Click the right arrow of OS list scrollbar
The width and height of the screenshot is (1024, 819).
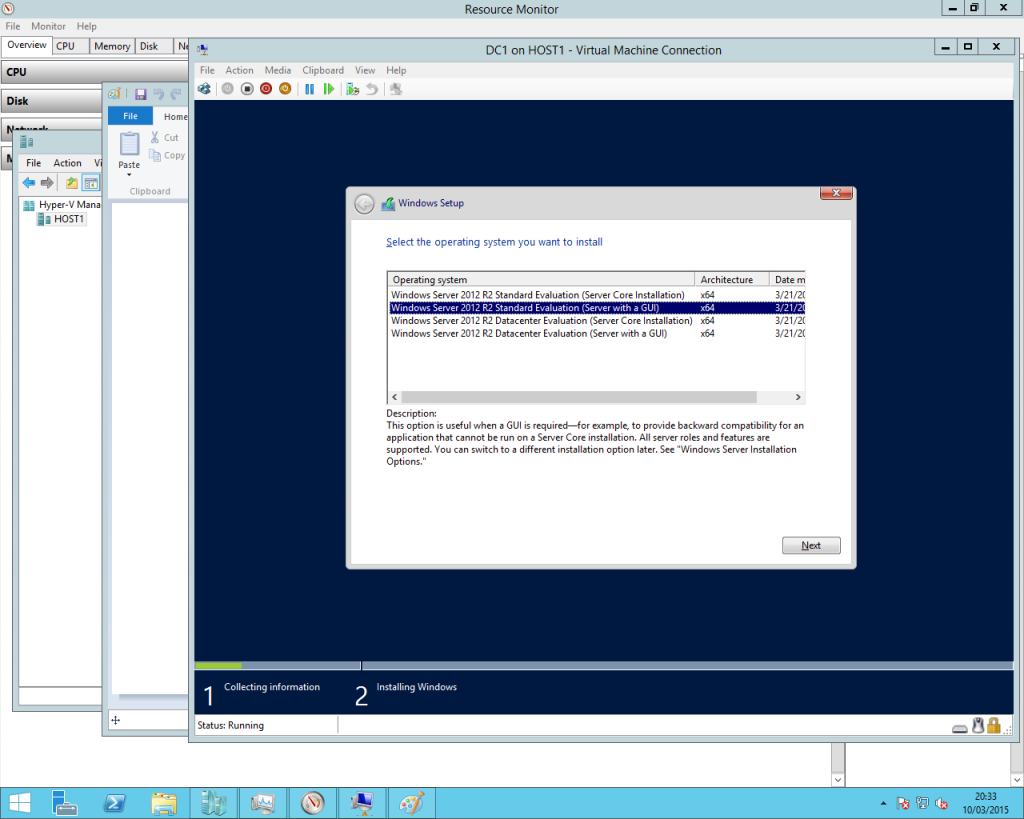click(797, 397)
